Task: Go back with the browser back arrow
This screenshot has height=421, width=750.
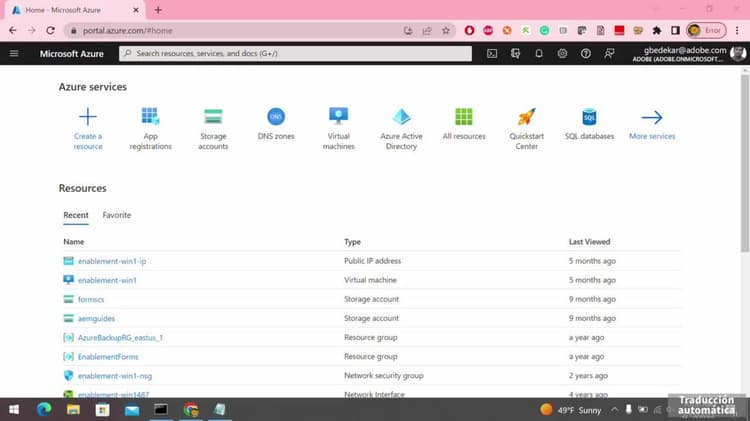Action: [13, 31]
